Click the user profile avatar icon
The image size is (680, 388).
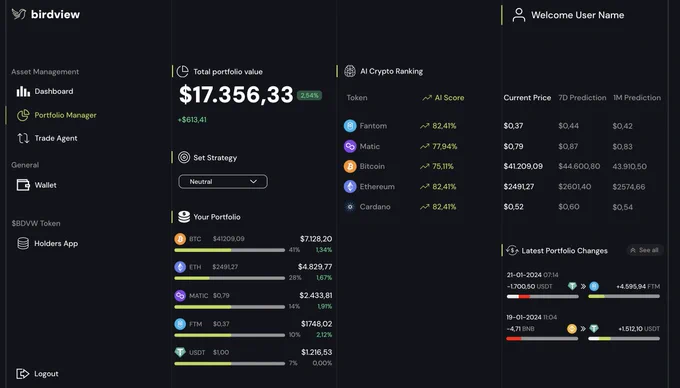pos(519,15)
